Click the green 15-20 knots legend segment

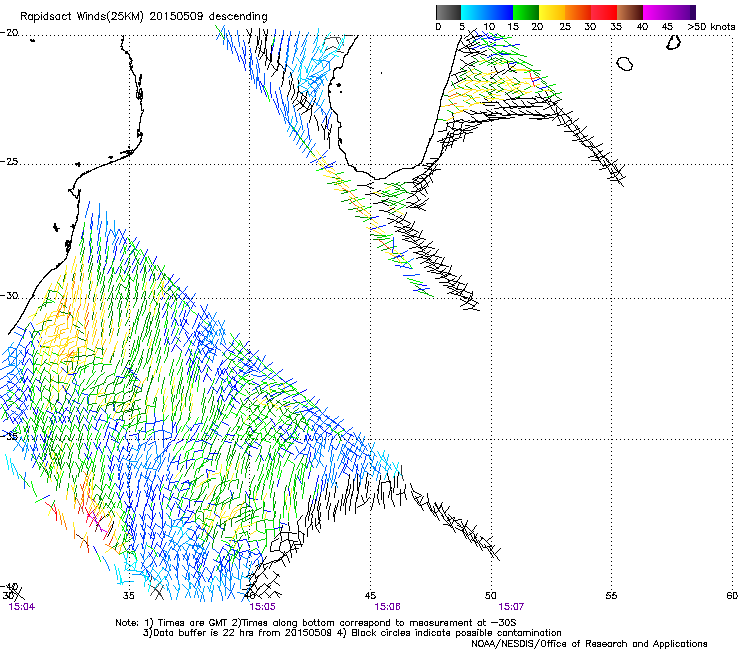(x=526, y=12)
